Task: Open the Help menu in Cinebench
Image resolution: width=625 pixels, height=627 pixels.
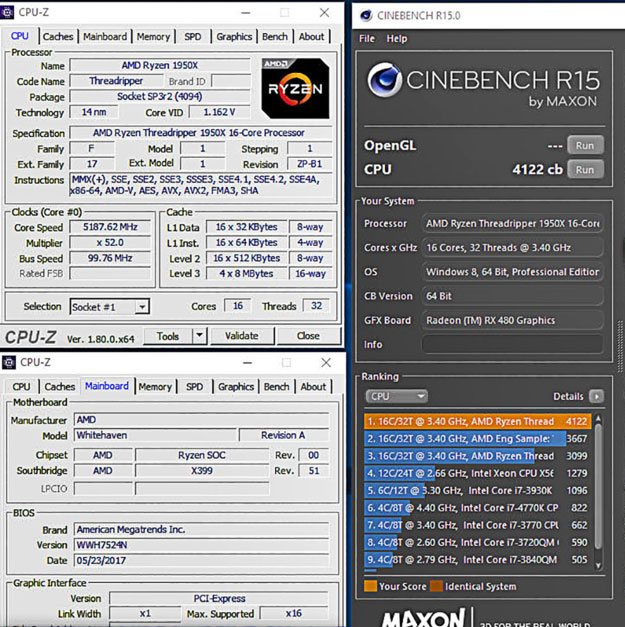Action: click(x=397, y=39)
